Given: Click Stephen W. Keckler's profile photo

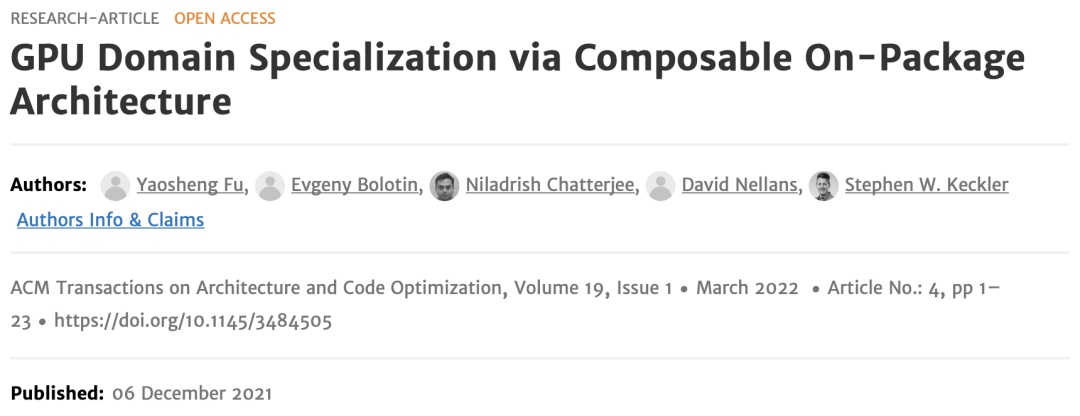Looking at the screenshot, I should 823,186.
